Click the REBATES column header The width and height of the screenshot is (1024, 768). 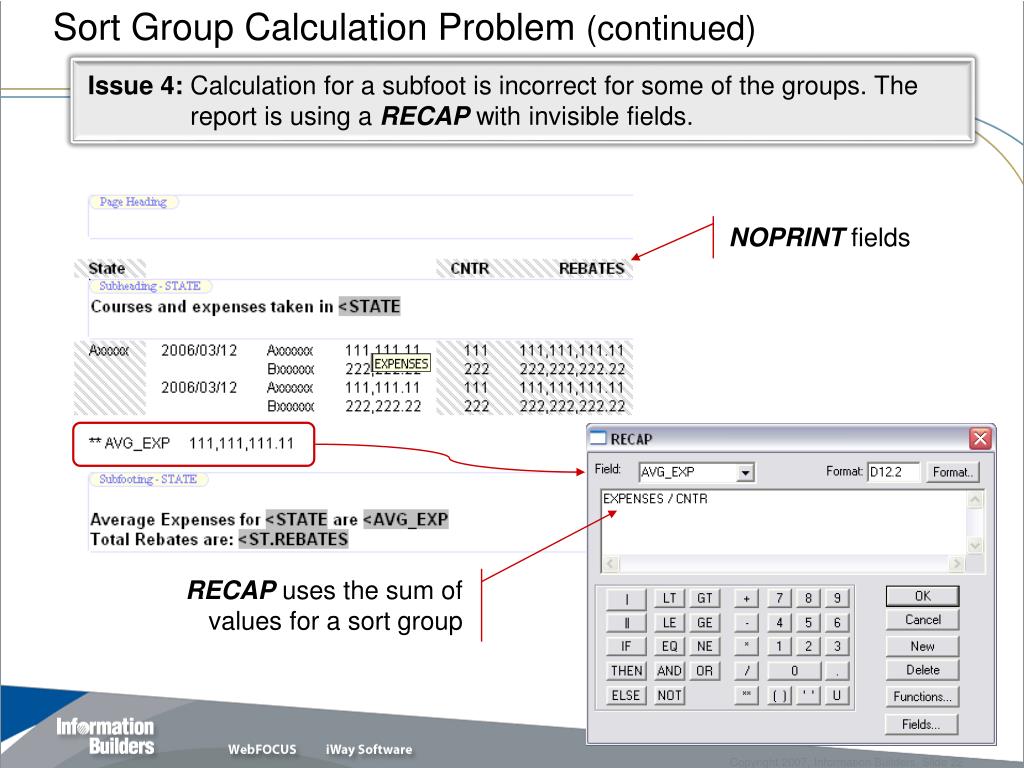(x=592, y=268)
